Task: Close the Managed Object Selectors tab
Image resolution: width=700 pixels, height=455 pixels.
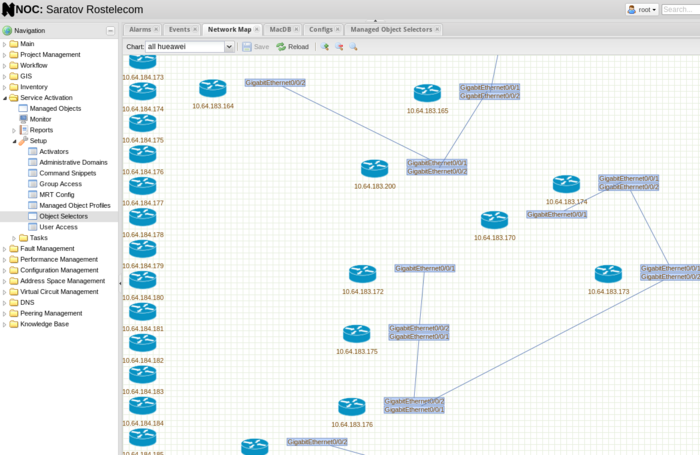Action: point(437,29)
